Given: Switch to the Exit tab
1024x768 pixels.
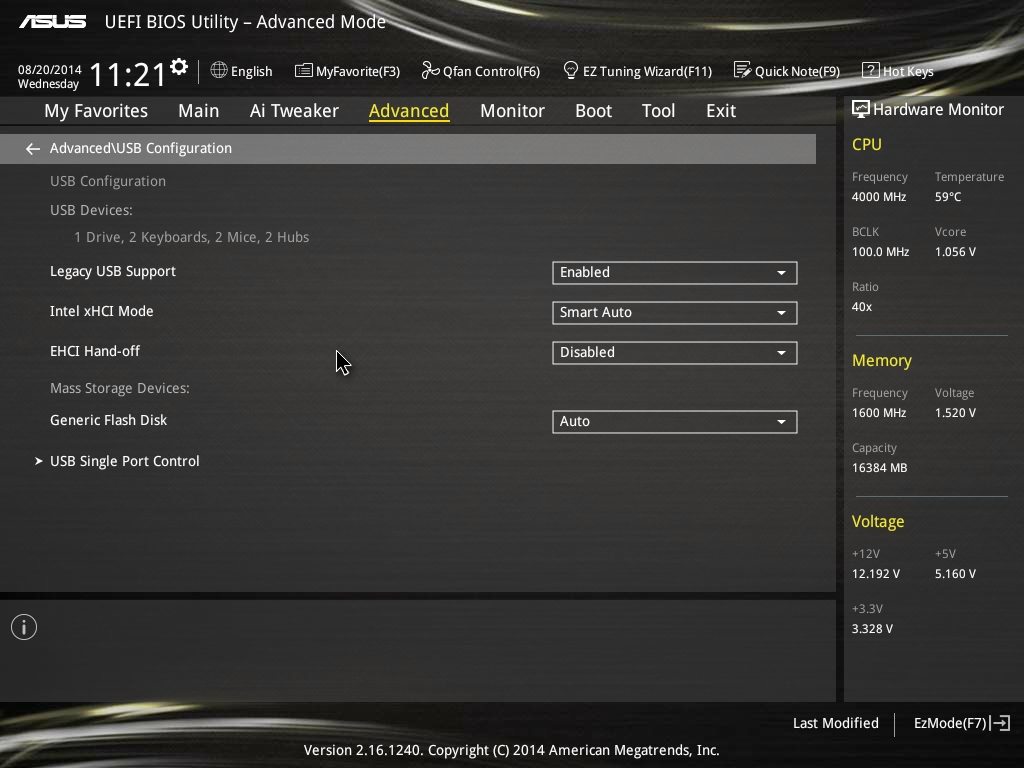Looking at the screenshot, I should click(x=721, y=111).
